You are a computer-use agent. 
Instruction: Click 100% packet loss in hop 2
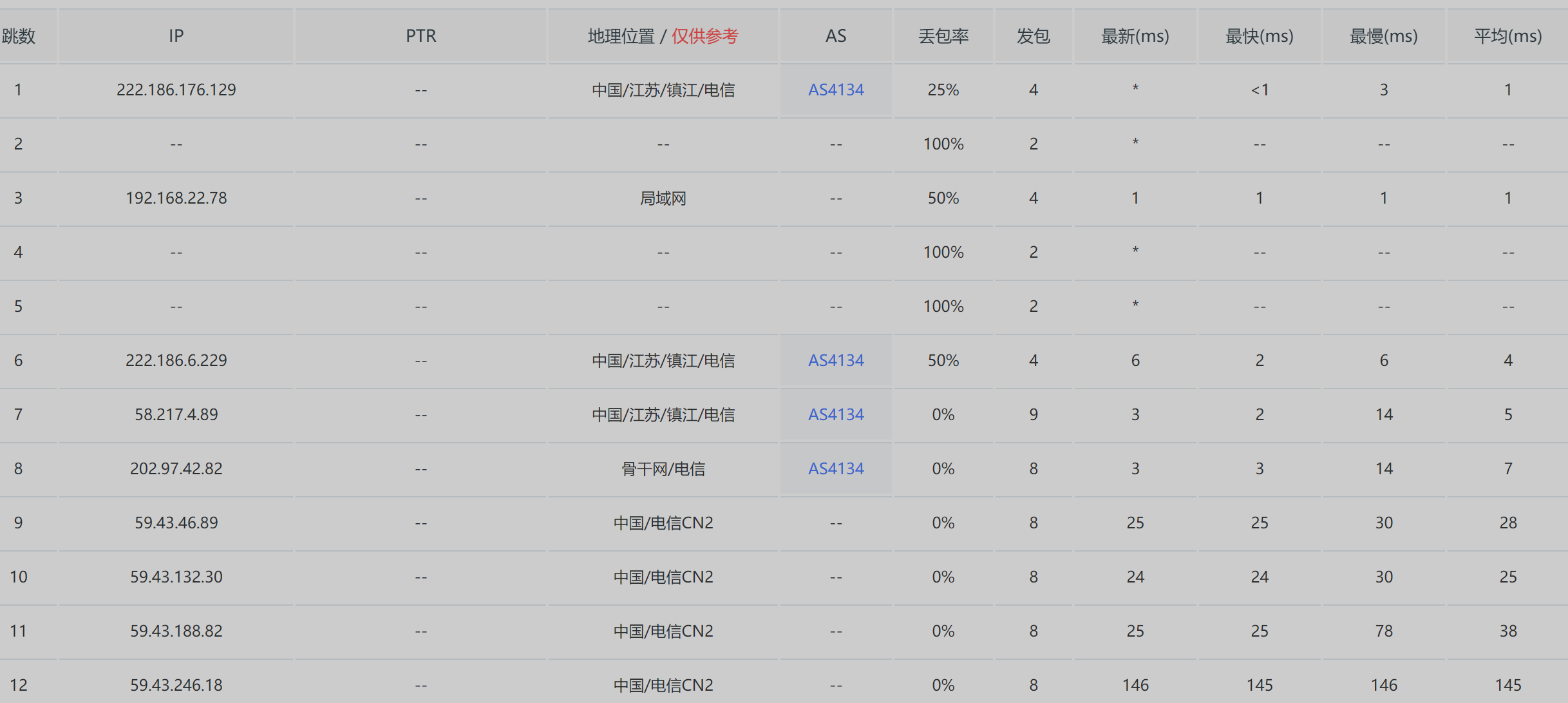[943, 144]
